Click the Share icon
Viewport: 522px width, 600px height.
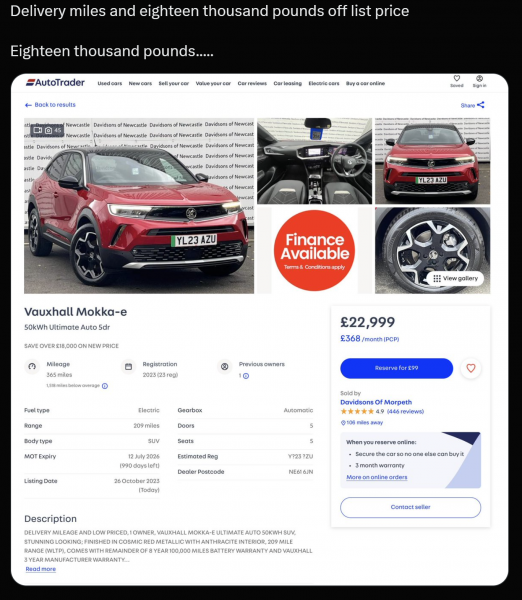(x=481, y=105)
